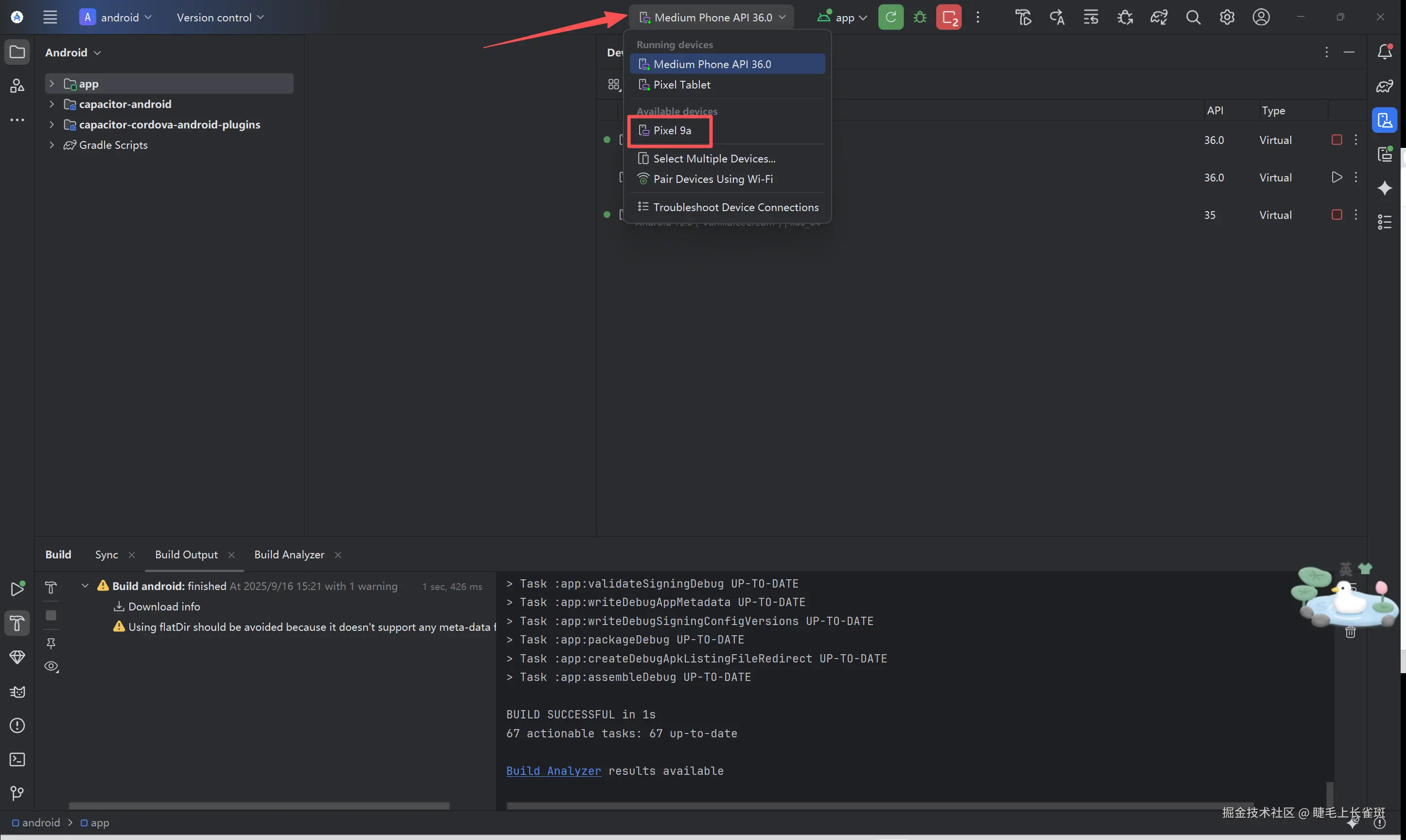Viewport: 1406px width, 840px height.
Task: Click the Build Analyzer link in output
Action: coord(553,771)
